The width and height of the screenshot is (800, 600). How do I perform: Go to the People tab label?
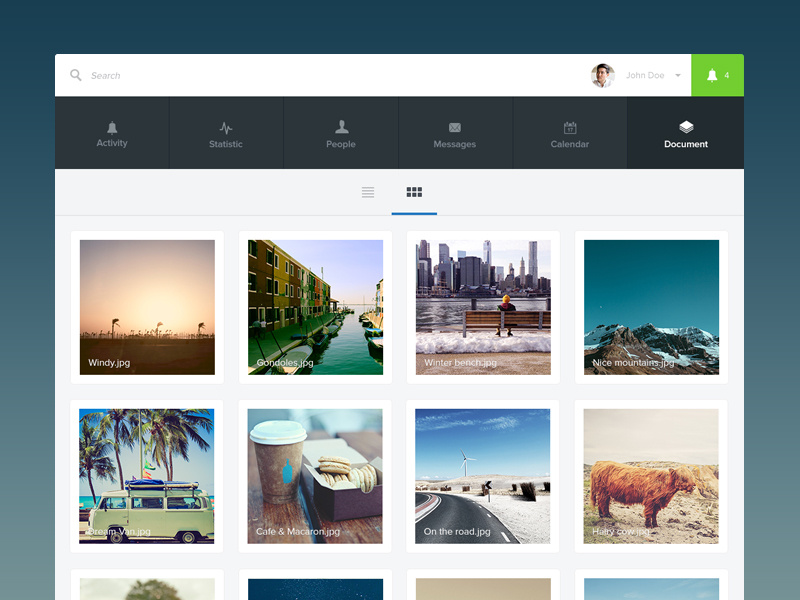[341, 144]
